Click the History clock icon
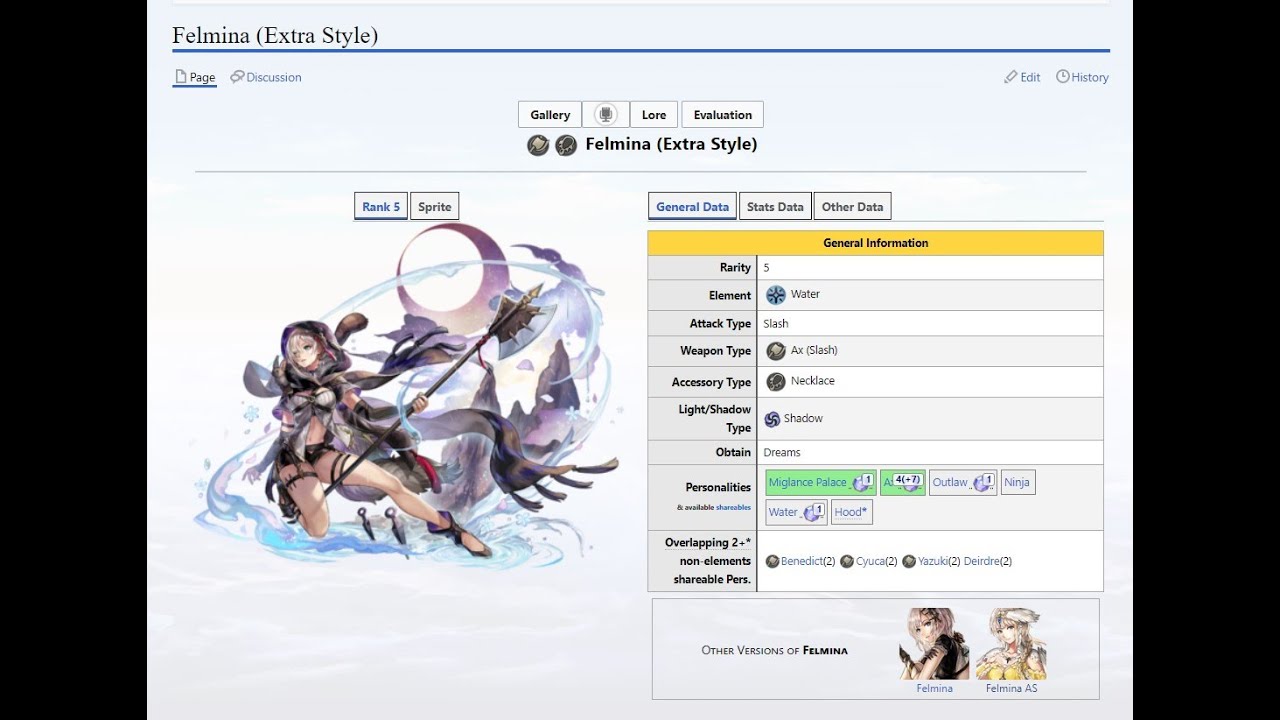This screenshot has width=1280, height=720. click(x=1063, y=77)
